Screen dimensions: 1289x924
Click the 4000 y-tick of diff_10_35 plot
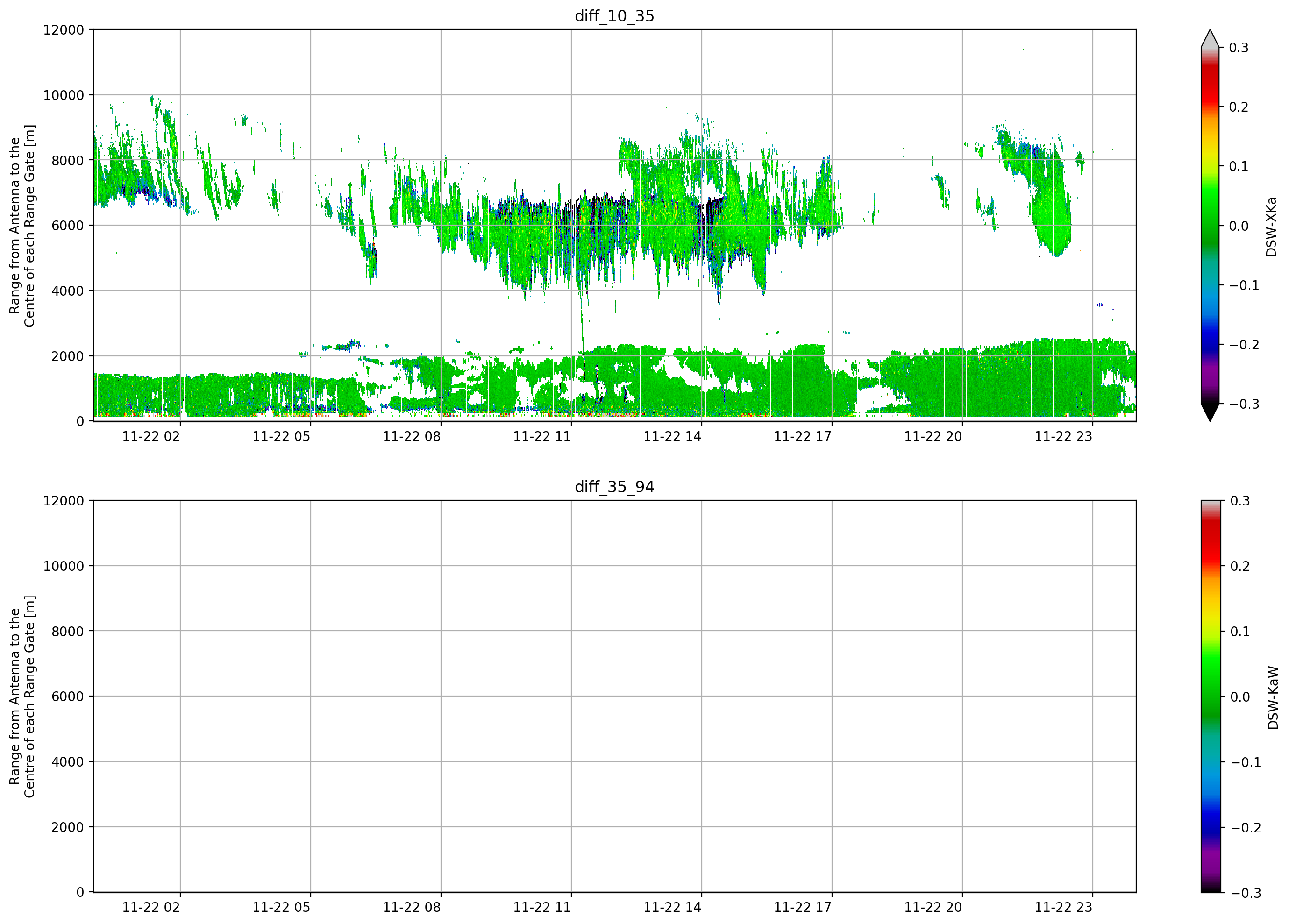68,291
